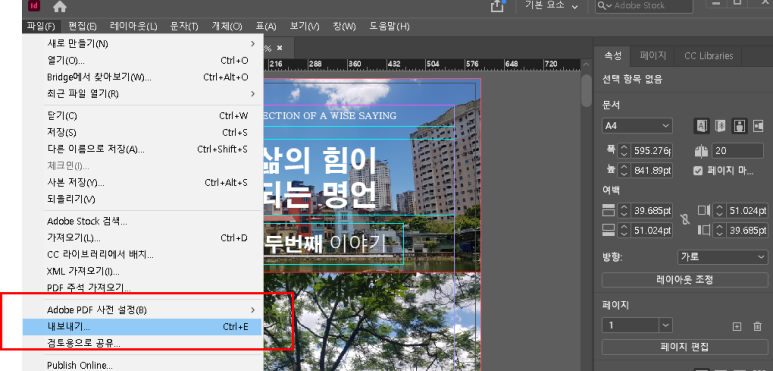
Task: Open the 창(W) menu
Action: [x=344, y=26]
